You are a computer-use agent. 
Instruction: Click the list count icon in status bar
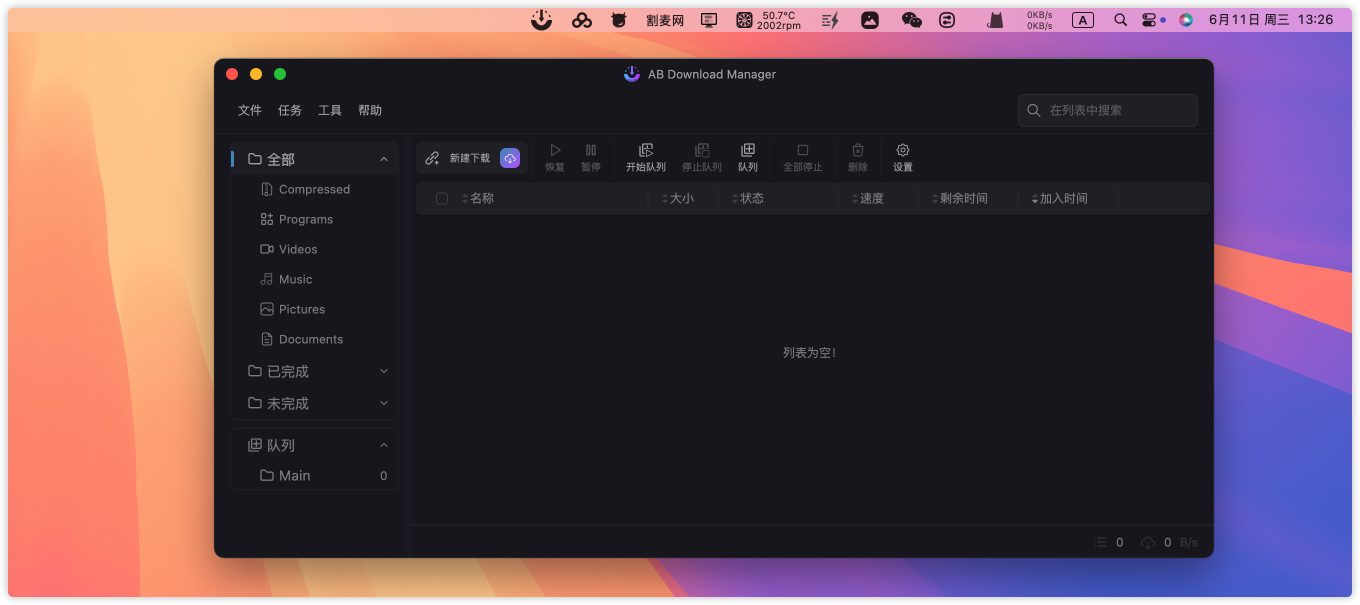click(1100, 542)
